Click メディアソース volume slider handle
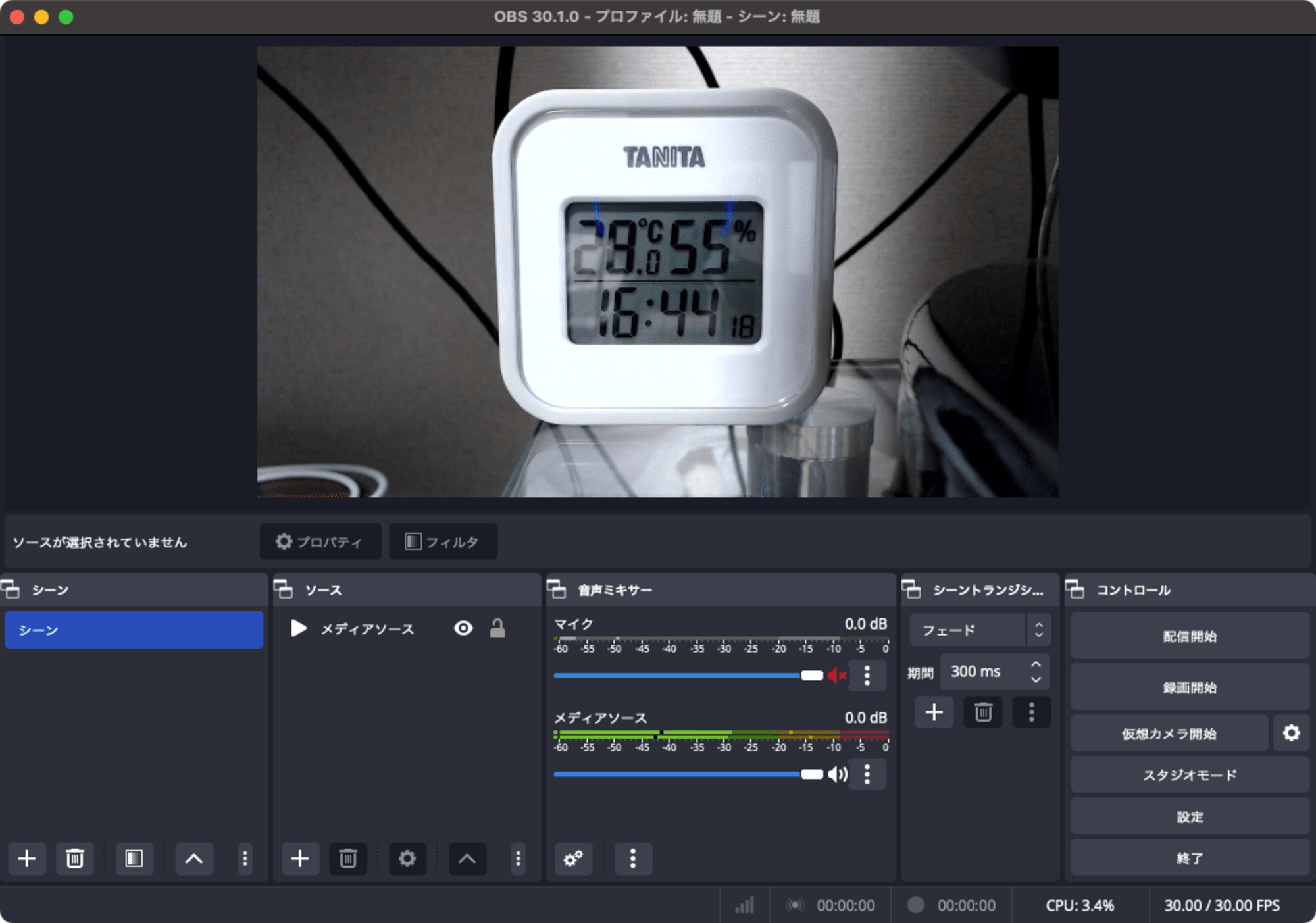 click(812, 774)
